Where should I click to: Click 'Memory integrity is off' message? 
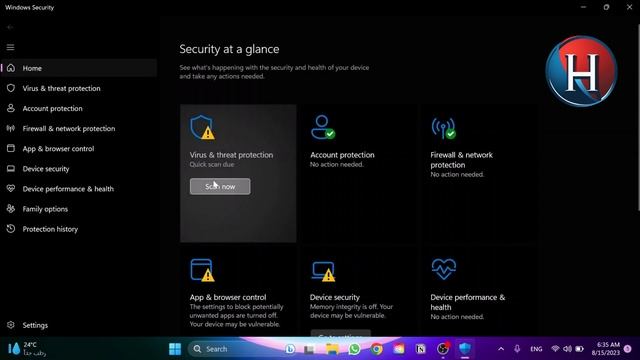click(x=351, y=311)
